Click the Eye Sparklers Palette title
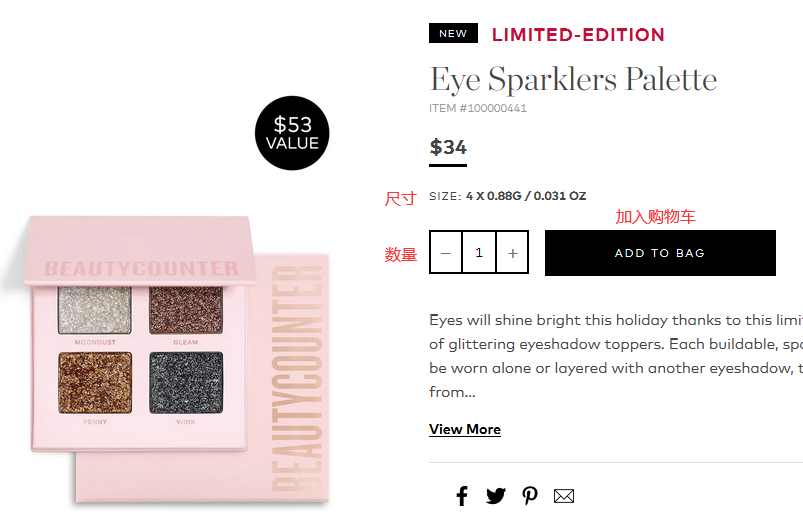Viewport: 803px width, 526px height. [x=573, y=79]
